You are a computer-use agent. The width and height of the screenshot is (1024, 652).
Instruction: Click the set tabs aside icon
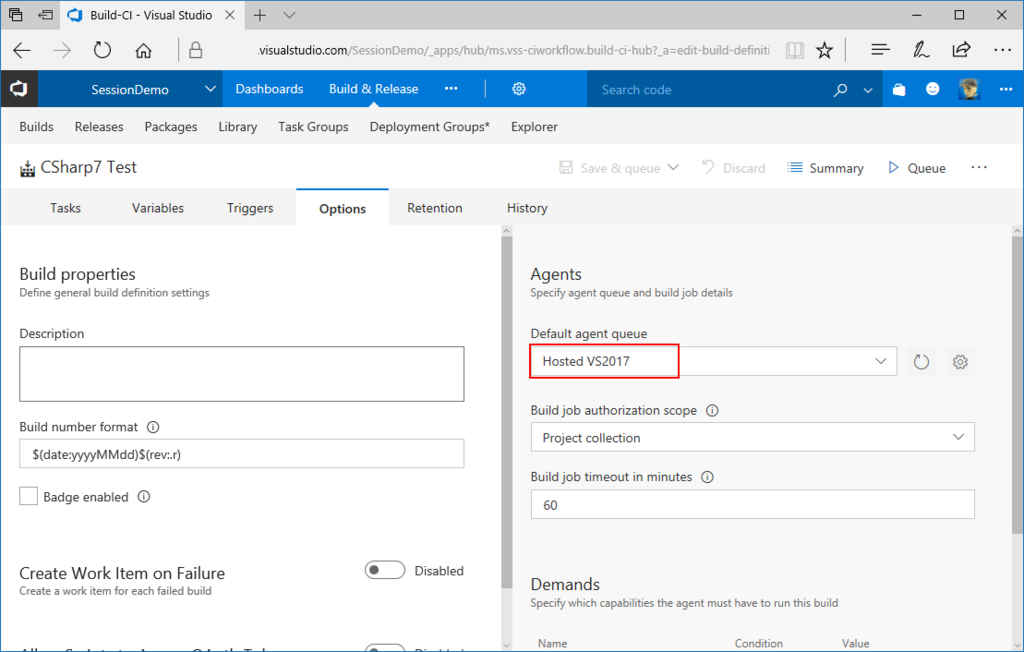(45, 15)
